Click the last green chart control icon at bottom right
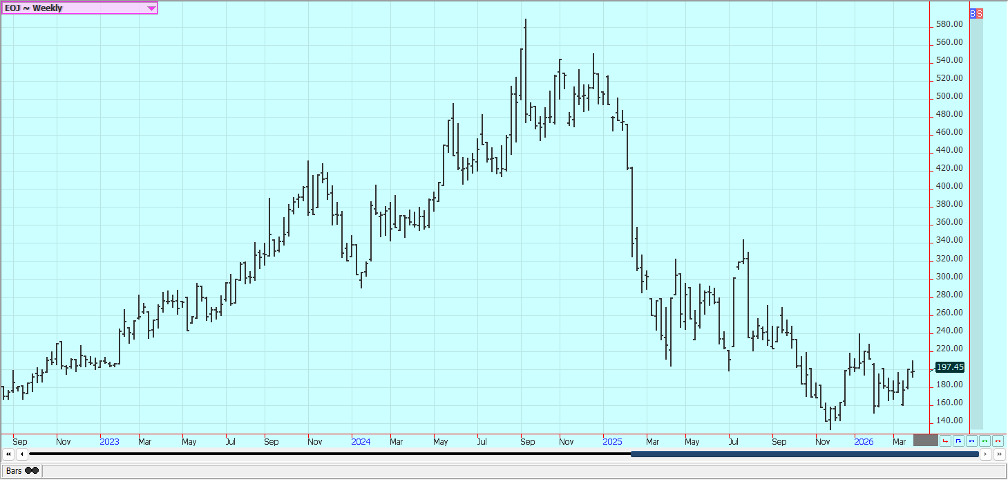 coord(998,440)
